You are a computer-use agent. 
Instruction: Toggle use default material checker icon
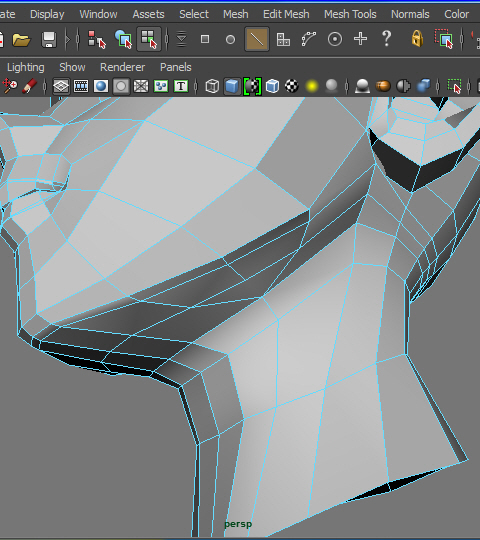(x=252, y=86)
